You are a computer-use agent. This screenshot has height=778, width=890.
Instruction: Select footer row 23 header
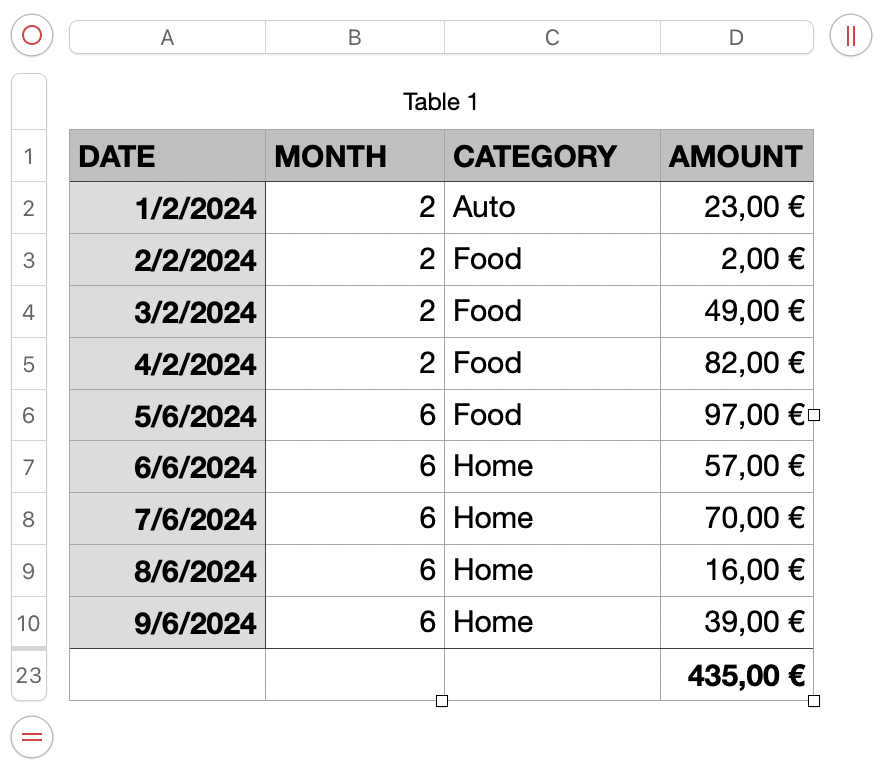[28, 675]
